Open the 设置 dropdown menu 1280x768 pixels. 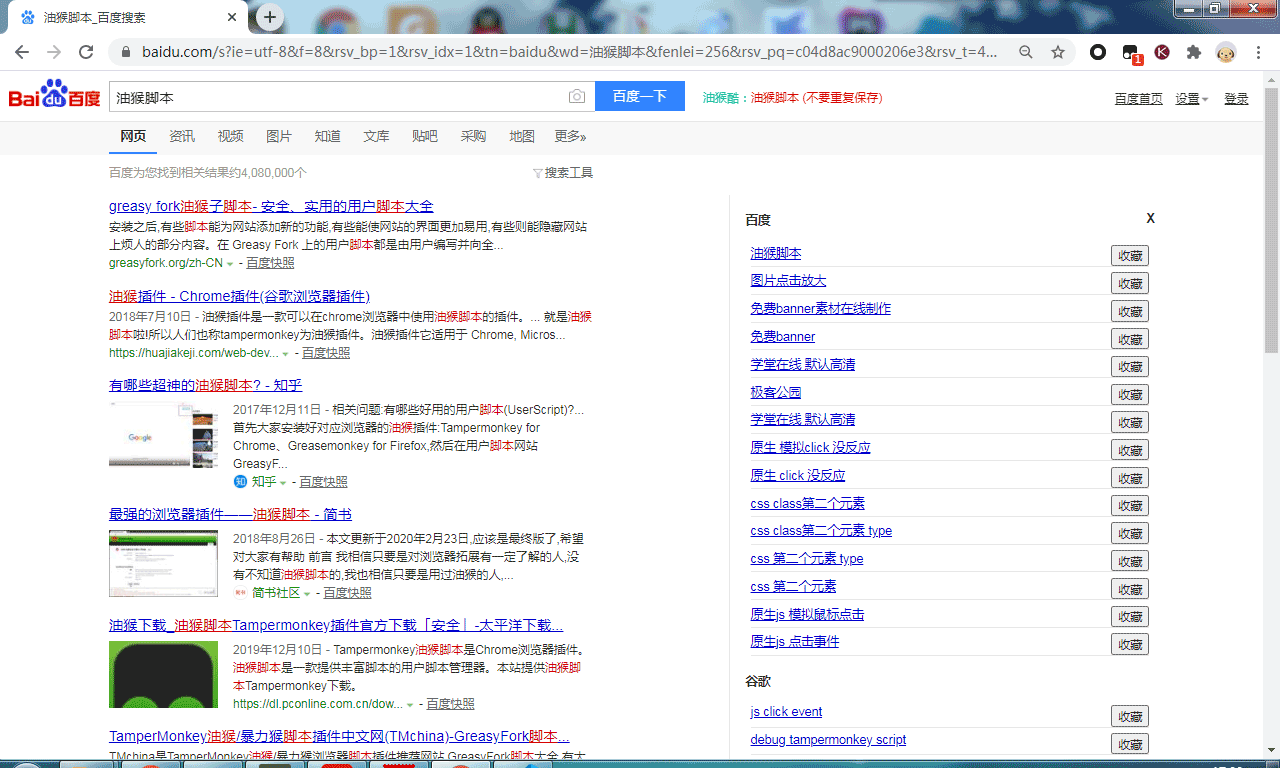click(x=1191, y=98)
